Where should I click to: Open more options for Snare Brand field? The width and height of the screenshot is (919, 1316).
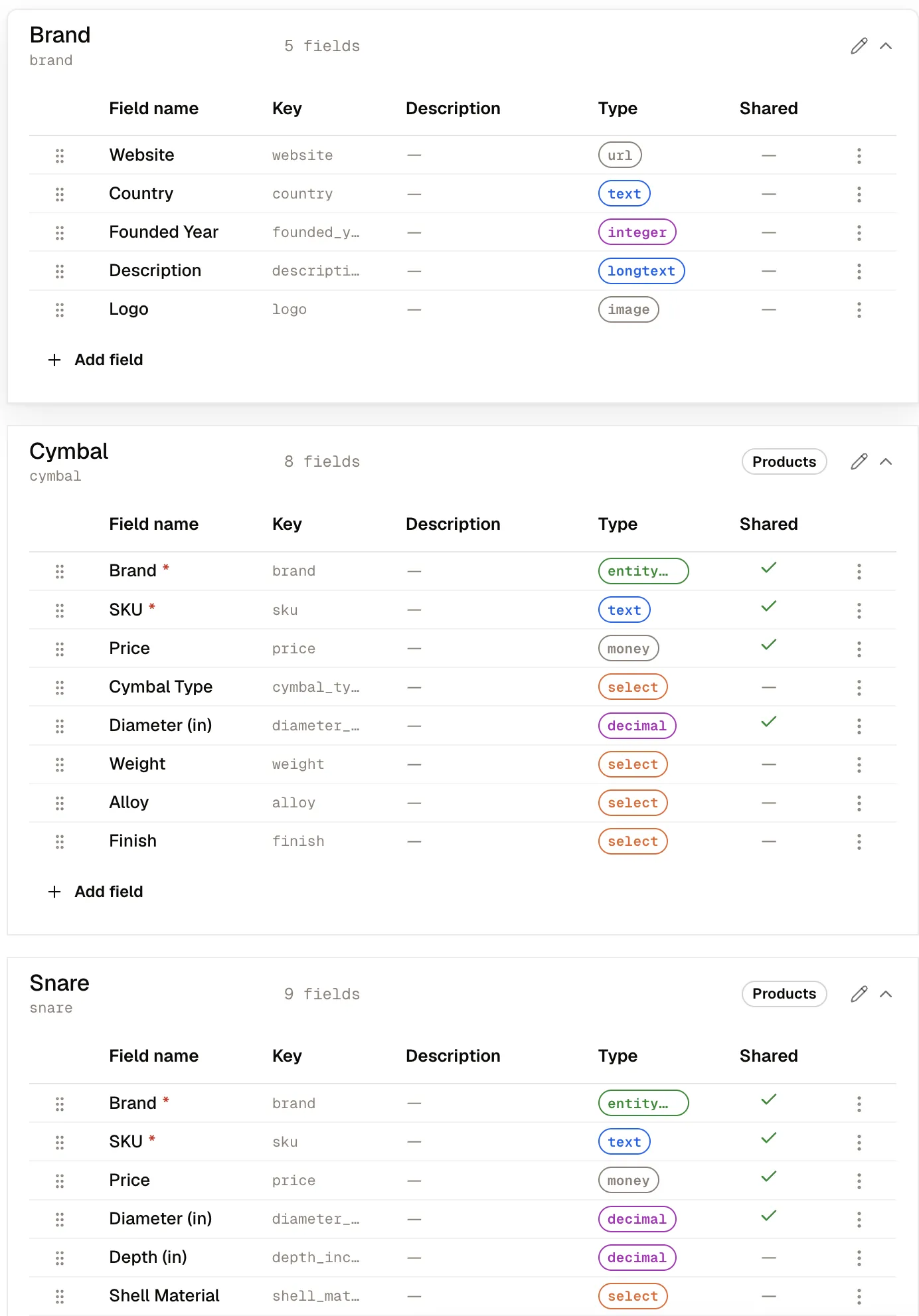pos(859,1104)
